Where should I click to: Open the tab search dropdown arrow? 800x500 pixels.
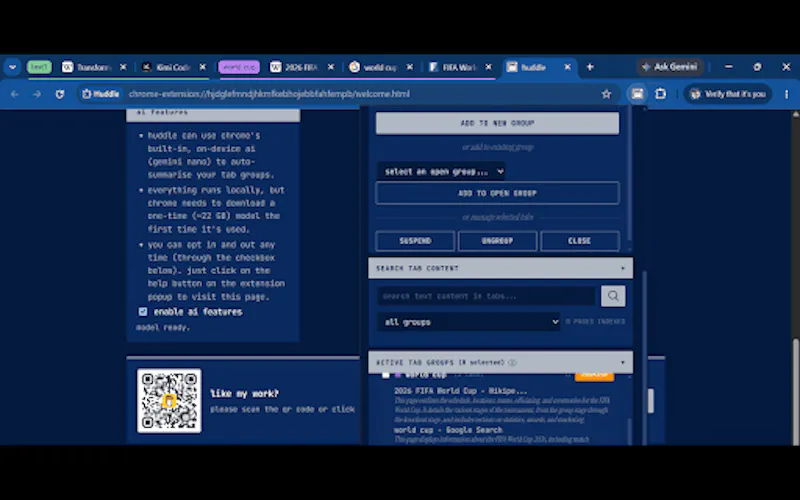coord(12,67)
